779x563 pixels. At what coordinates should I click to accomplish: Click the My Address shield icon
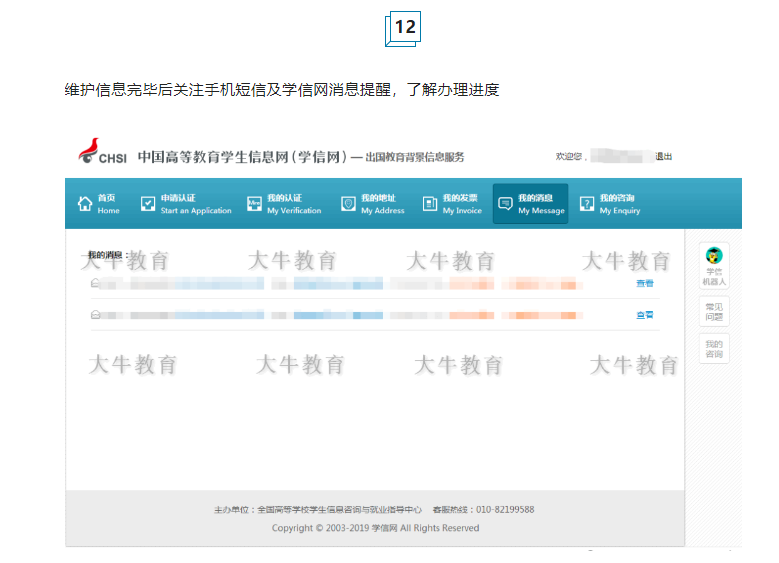coord(348,204)
